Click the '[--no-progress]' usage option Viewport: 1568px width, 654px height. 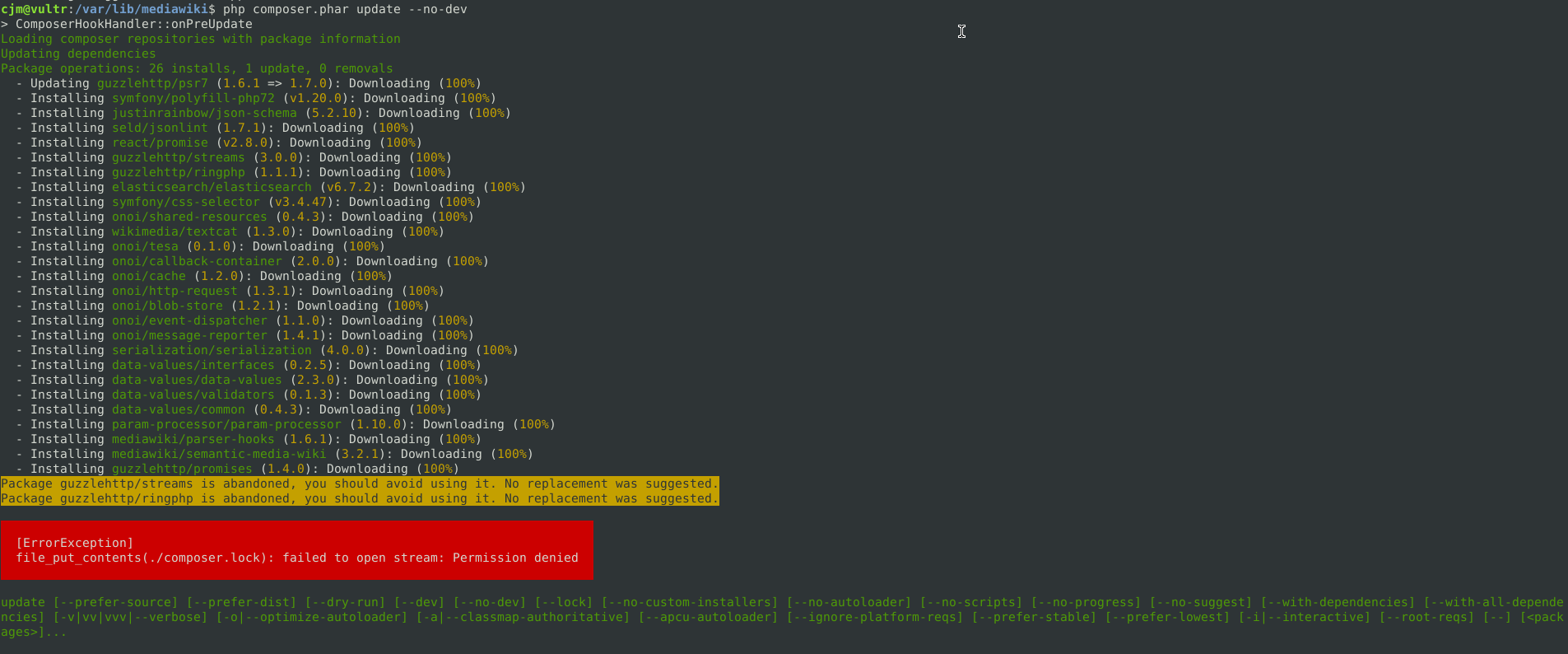(x=1086, y=602)
